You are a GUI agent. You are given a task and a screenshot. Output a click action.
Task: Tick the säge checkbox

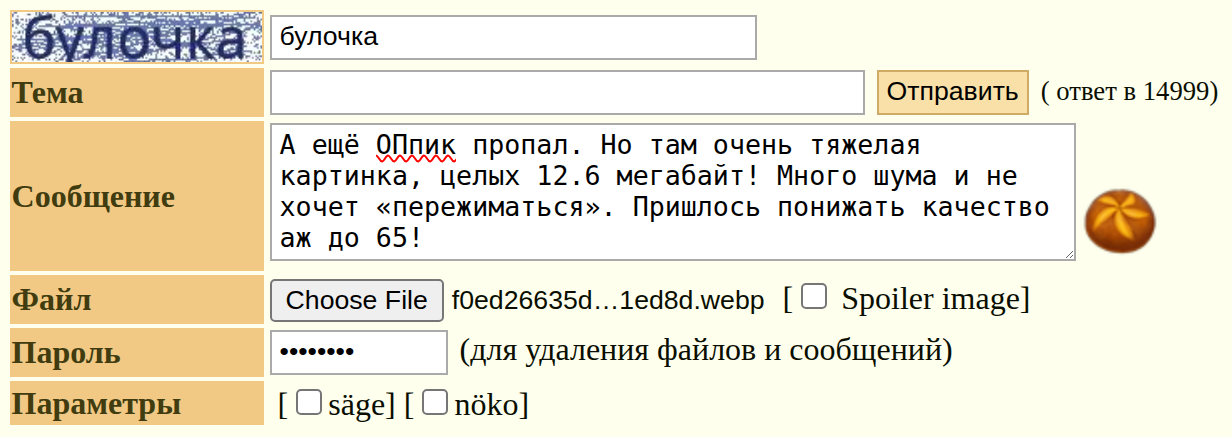coord(309,402)
